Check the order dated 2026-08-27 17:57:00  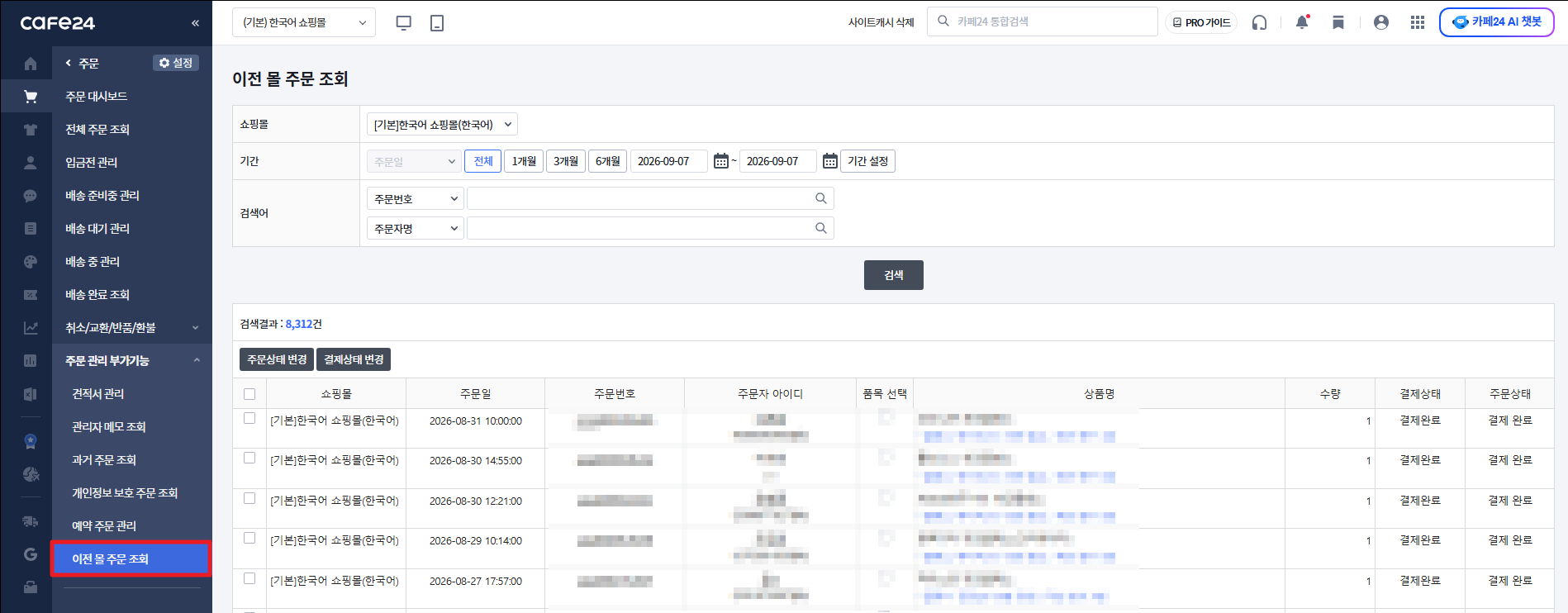pyautogui.click(x=249, y=578)
